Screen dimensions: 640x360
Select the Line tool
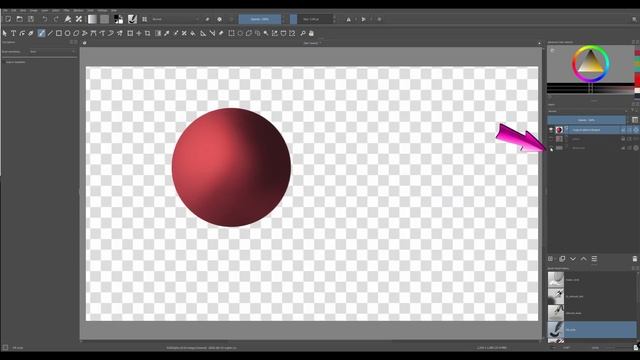tap(50, 33)
